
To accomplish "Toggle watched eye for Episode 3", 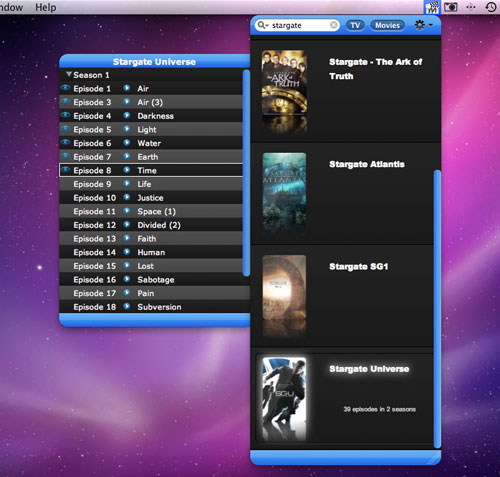I will pyautogui.click(x=65, y=101).
